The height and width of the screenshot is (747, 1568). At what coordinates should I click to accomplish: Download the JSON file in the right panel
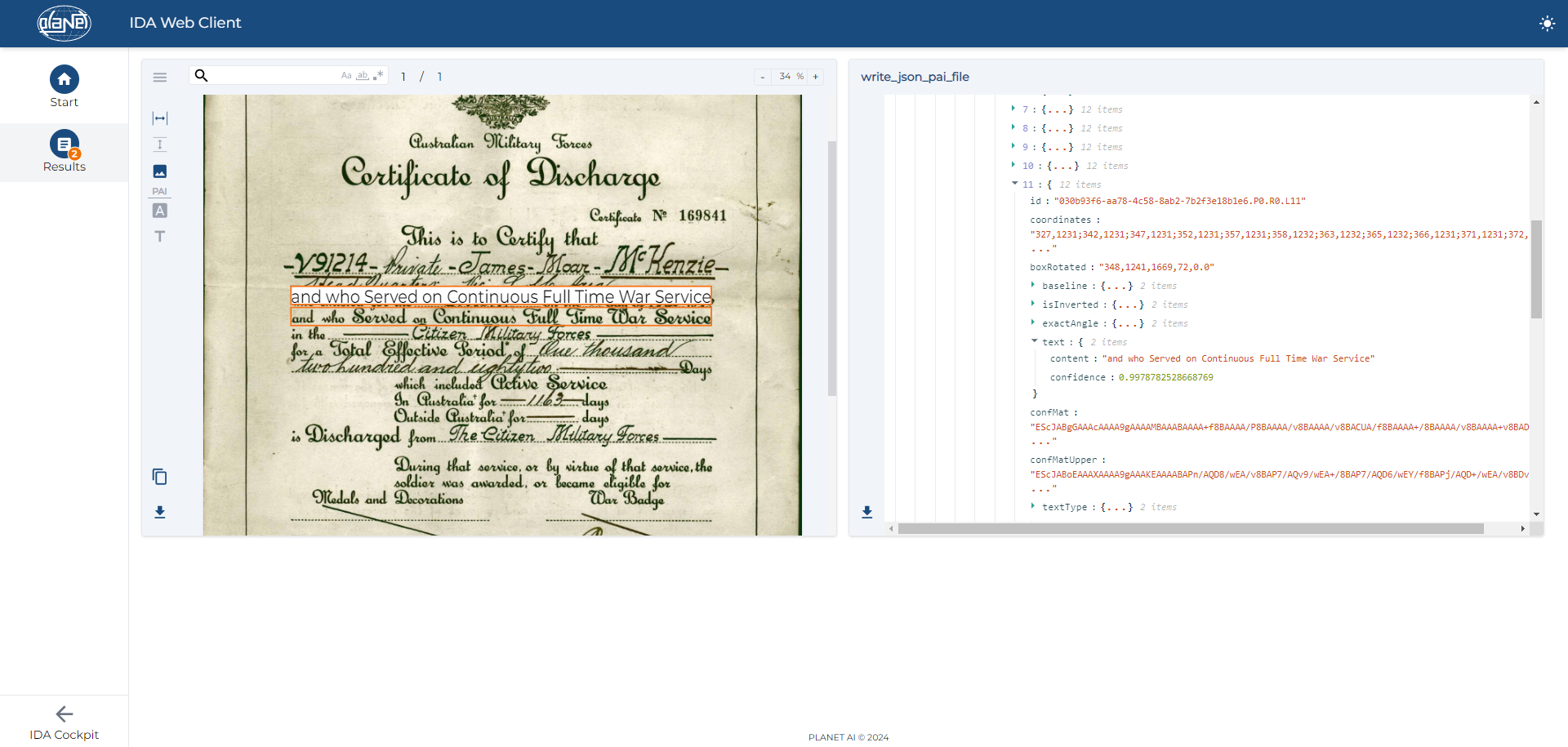pos(867,512)
